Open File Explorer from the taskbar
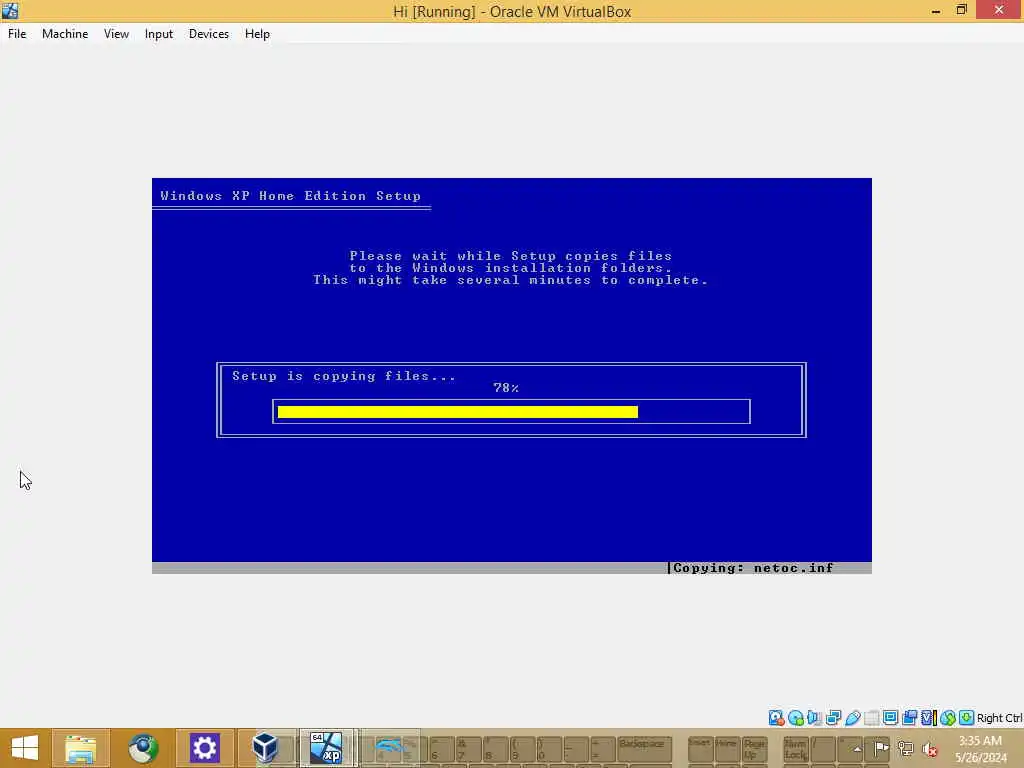 pos(80,748)
